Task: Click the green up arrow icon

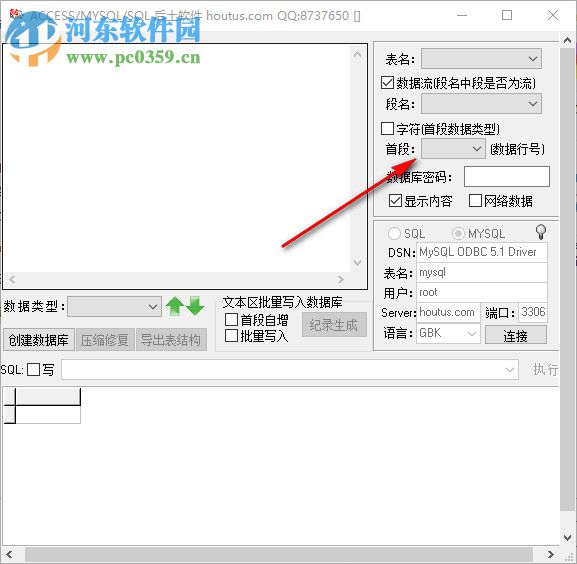Action: (x=175, y=306)
